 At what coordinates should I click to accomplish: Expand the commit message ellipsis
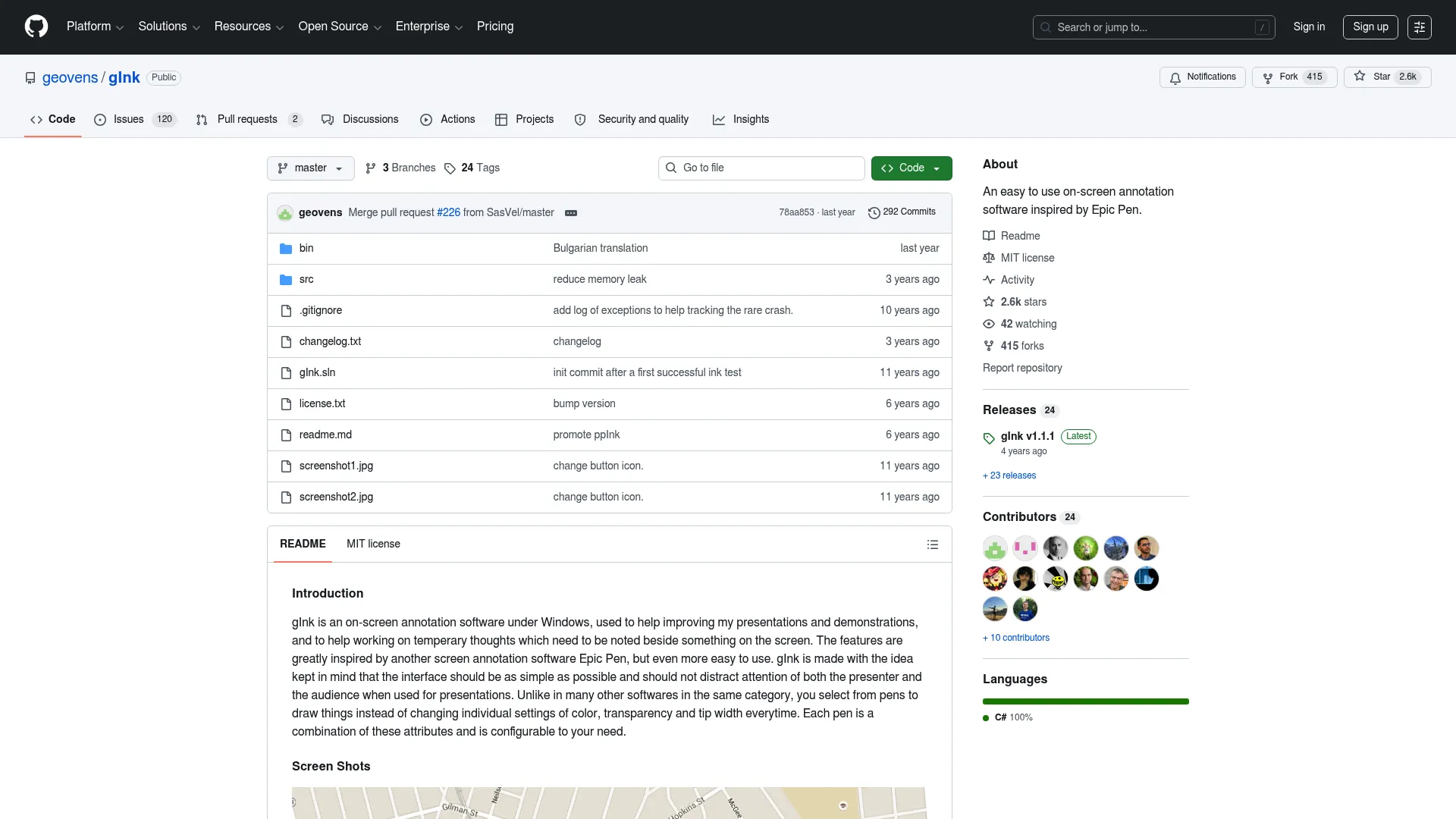(x=571, y=213)
